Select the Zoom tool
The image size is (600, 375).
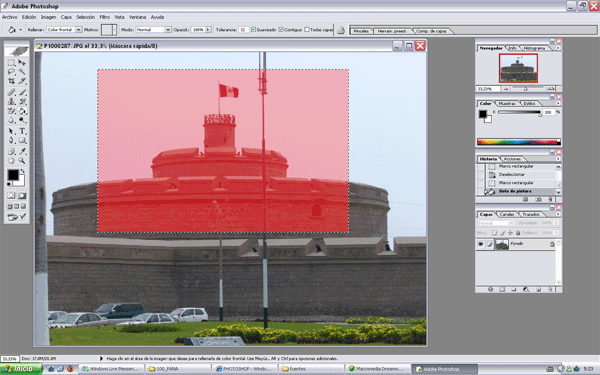pyautogui.click(x=22, y=161)
